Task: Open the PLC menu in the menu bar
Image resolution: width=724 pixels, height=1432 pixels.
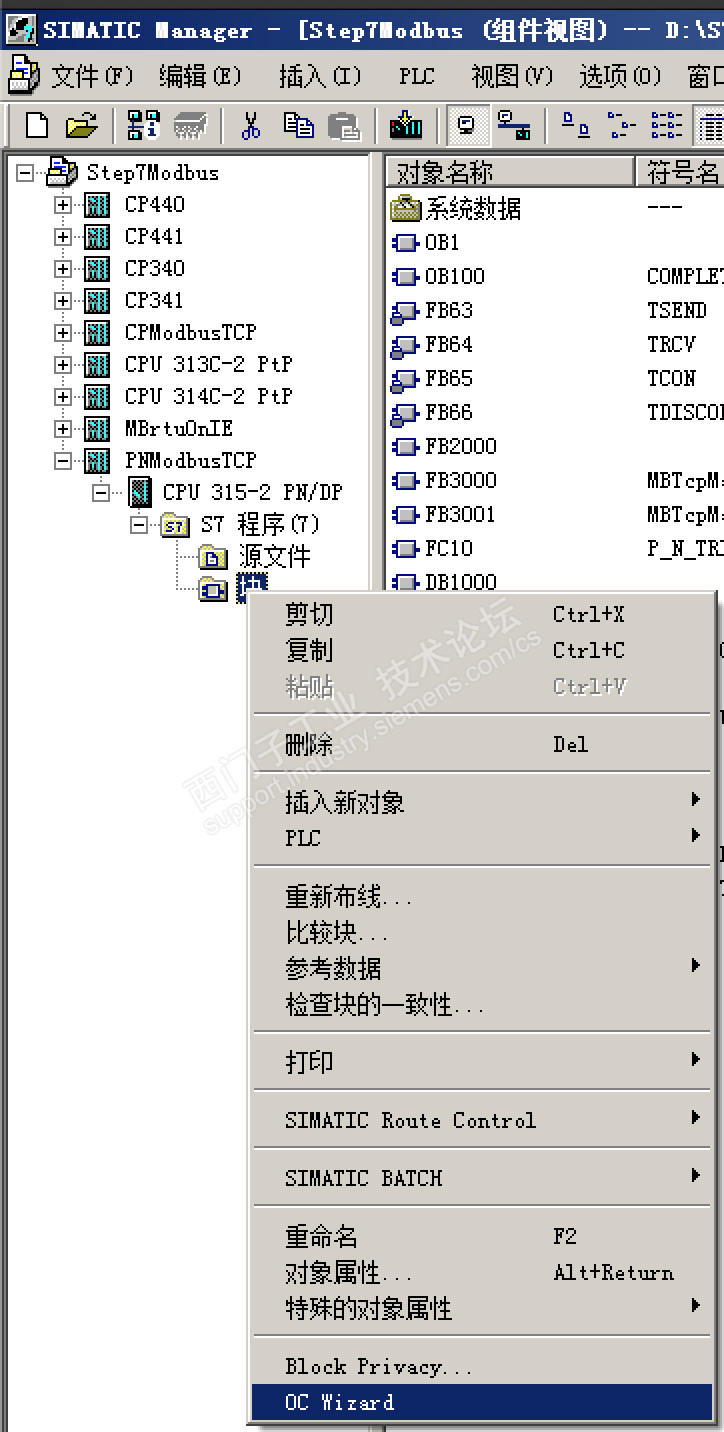Action: (x=417, y=76)
